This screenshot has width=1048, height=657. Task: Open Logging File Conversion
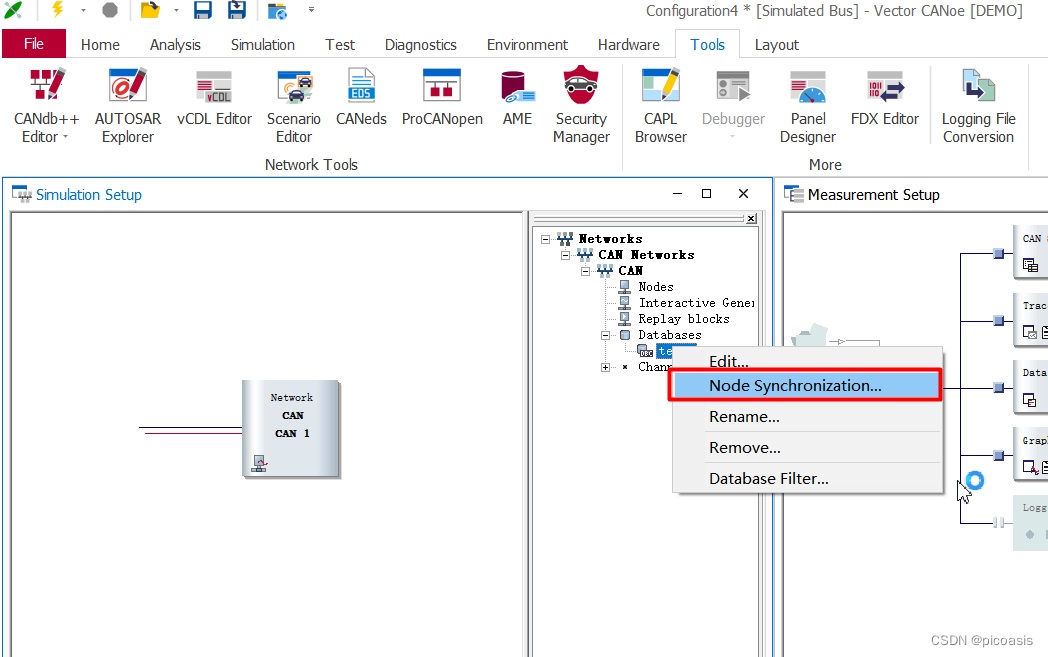pyautogui.click(x=978, y=106)
